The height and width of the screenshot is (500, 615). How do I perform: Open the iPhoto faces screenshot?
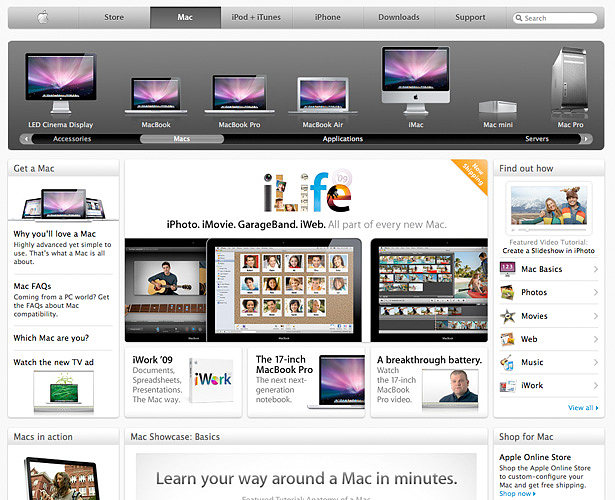(284, 290)
